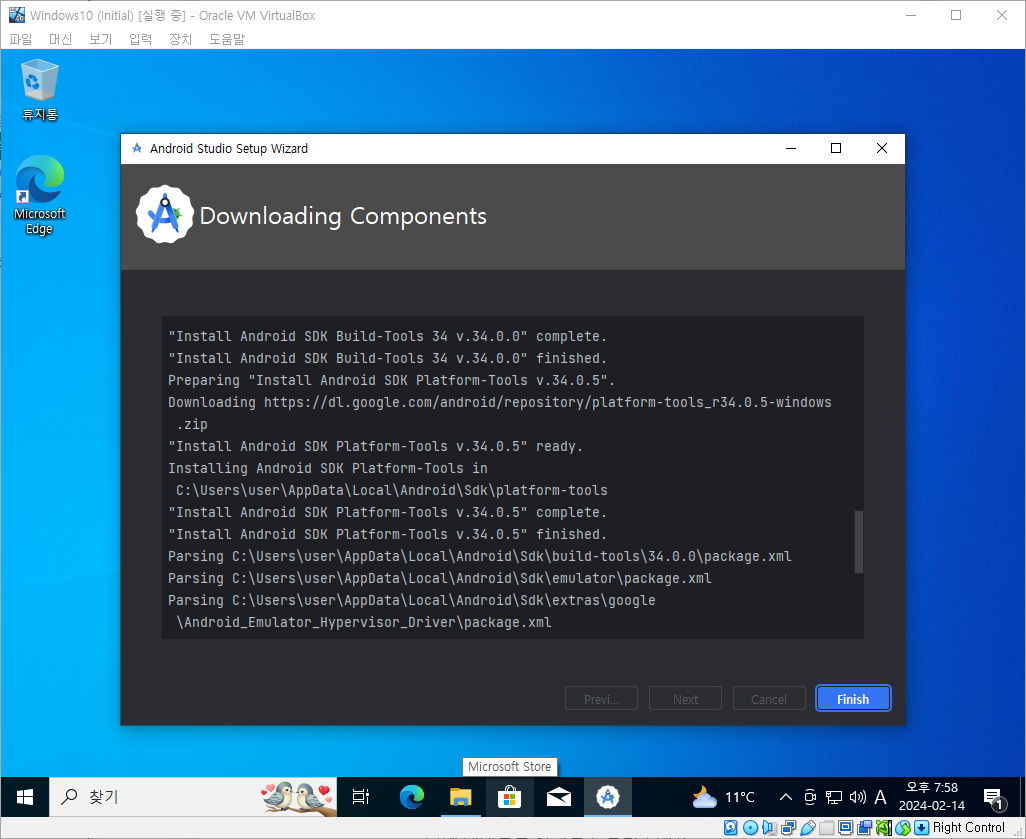Open the network tray icon
1026x839 pixels.
tap(834, 796)
